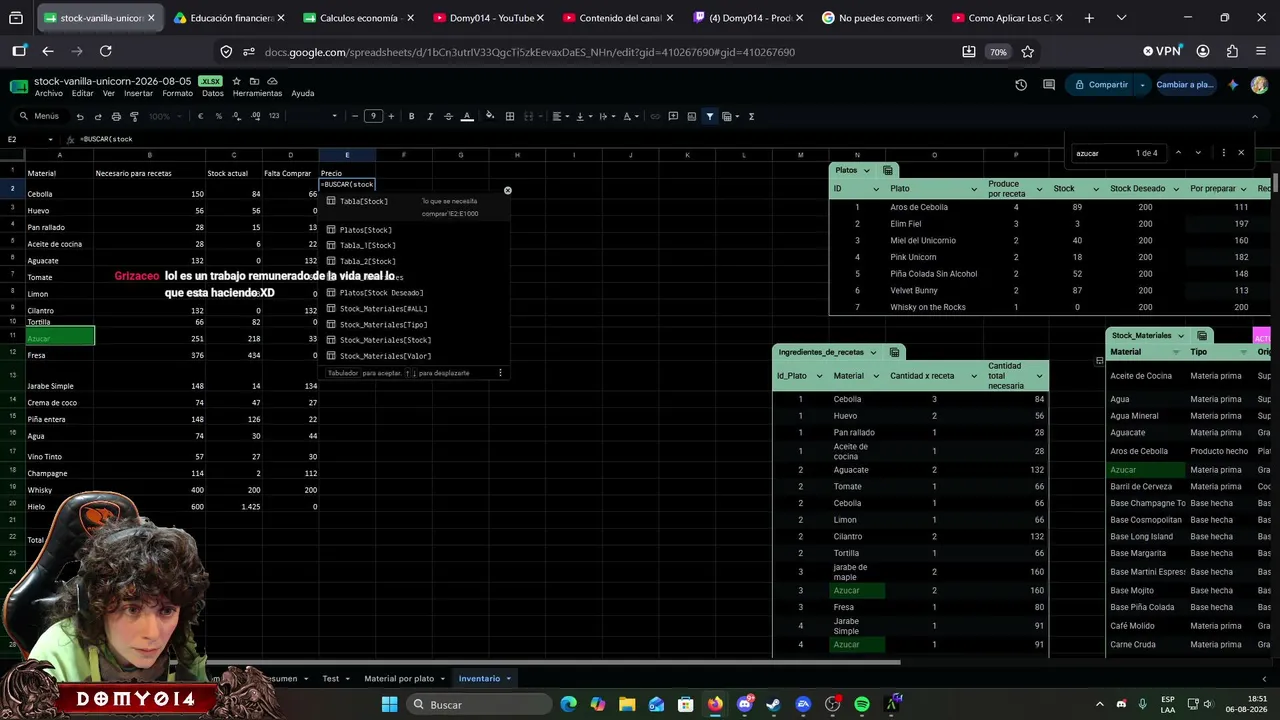Open text rotation dropdown

coord(631,116)
